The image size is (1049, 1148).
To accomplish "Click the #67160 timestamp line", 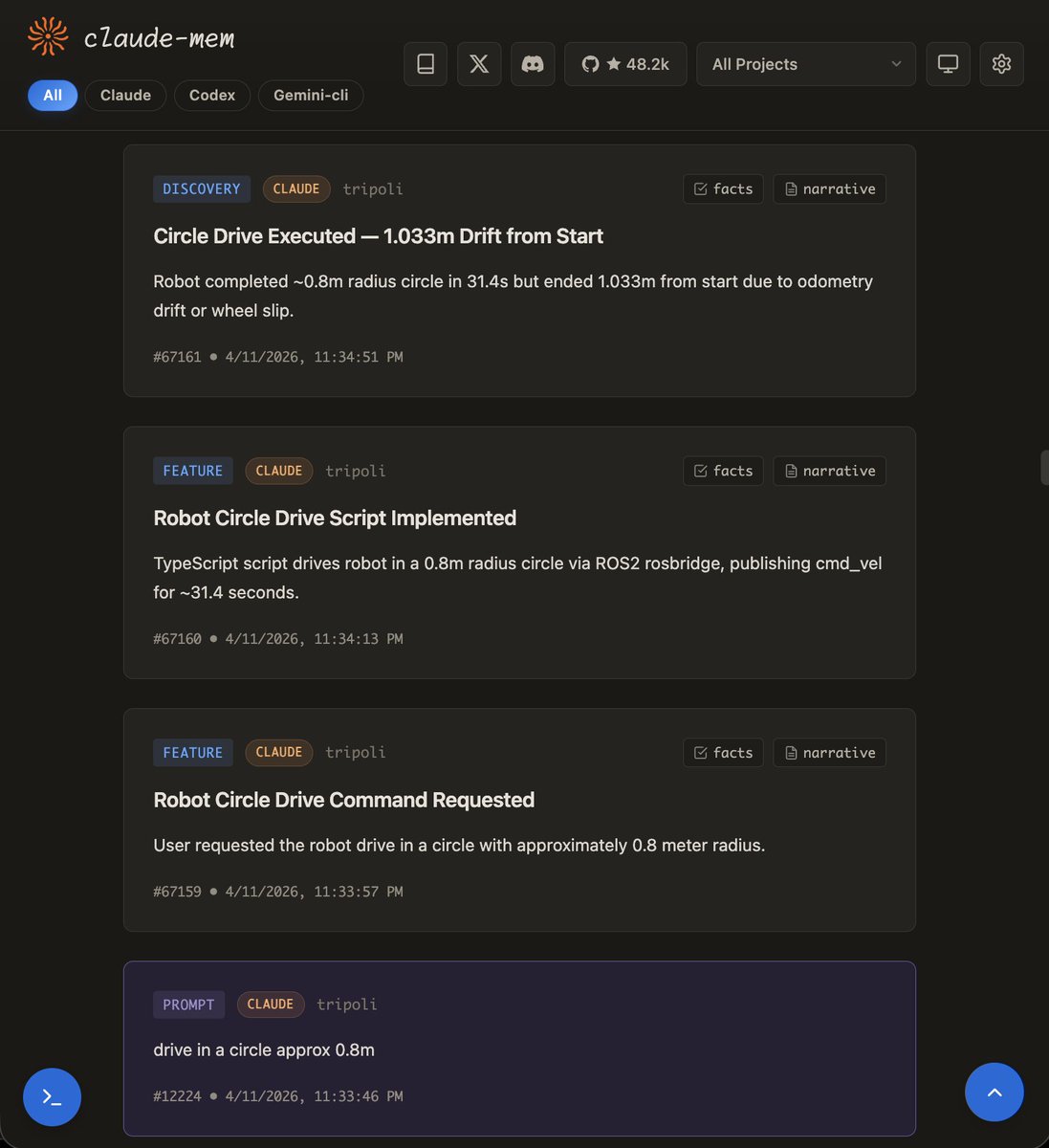I will click(278, 639).
